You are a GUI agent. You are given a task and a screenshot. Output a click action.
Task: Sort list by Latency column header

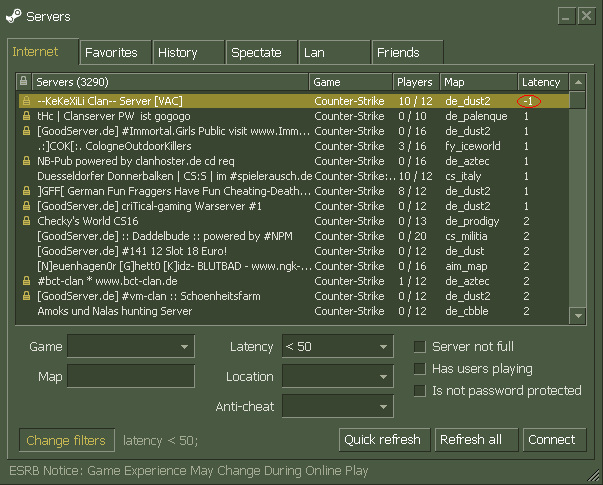pyautogui.click(x=543, y=82)
